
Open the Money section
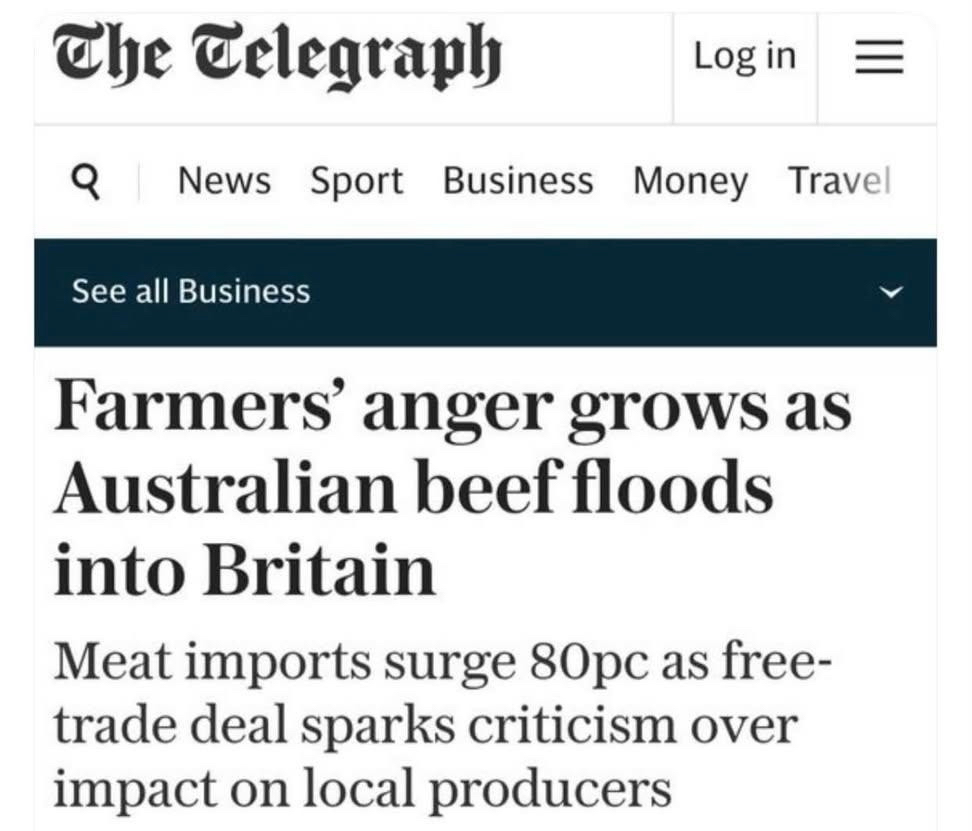coord(690,182)
